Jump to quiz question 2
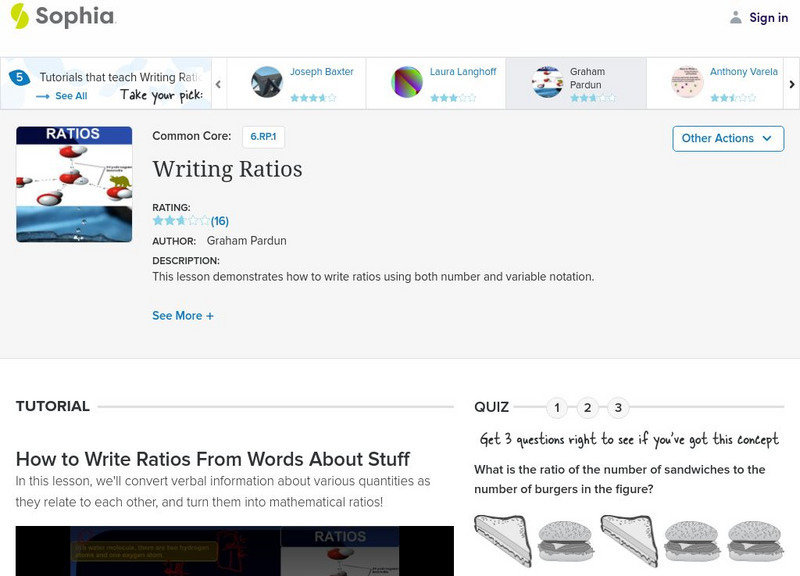This screenshot has width=800, height=576. 588,407
